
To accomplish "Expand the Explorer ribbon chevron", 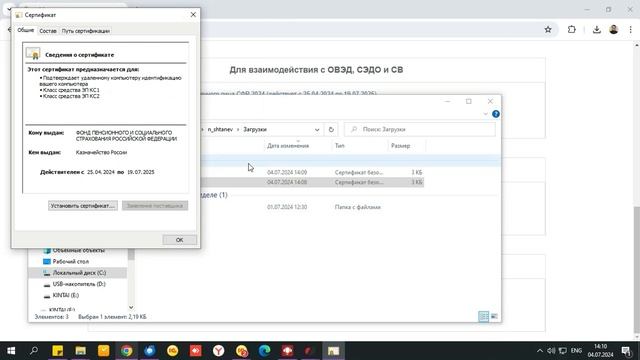I will coord(485,114).
